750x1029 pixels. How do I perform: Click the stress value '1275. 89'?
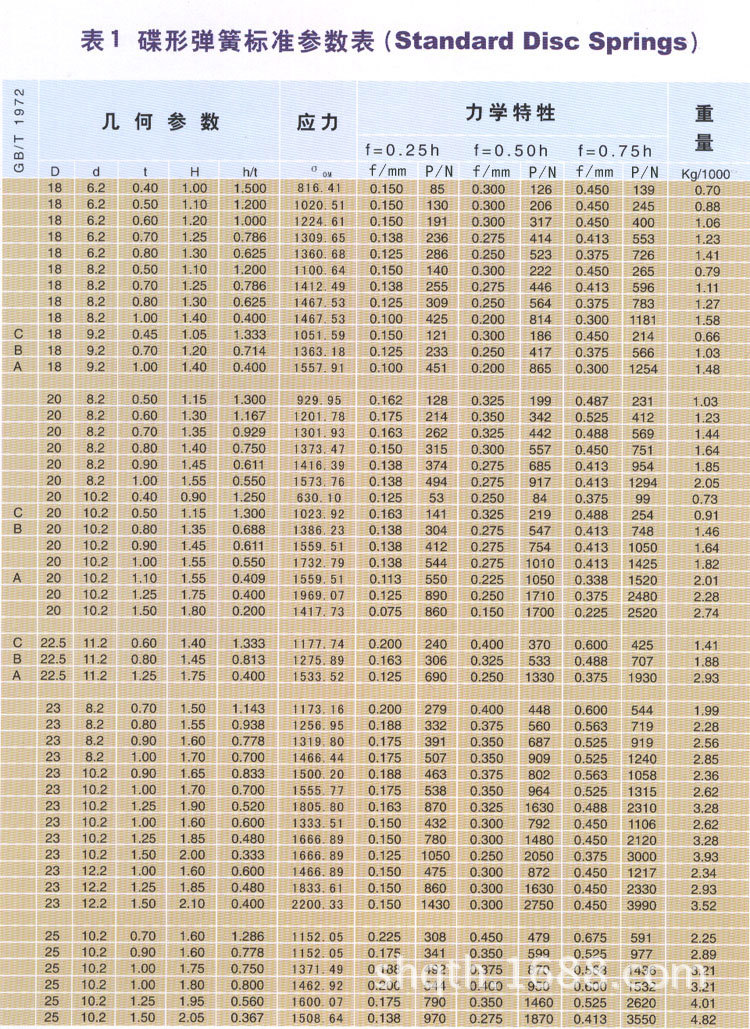pos(318,661)
